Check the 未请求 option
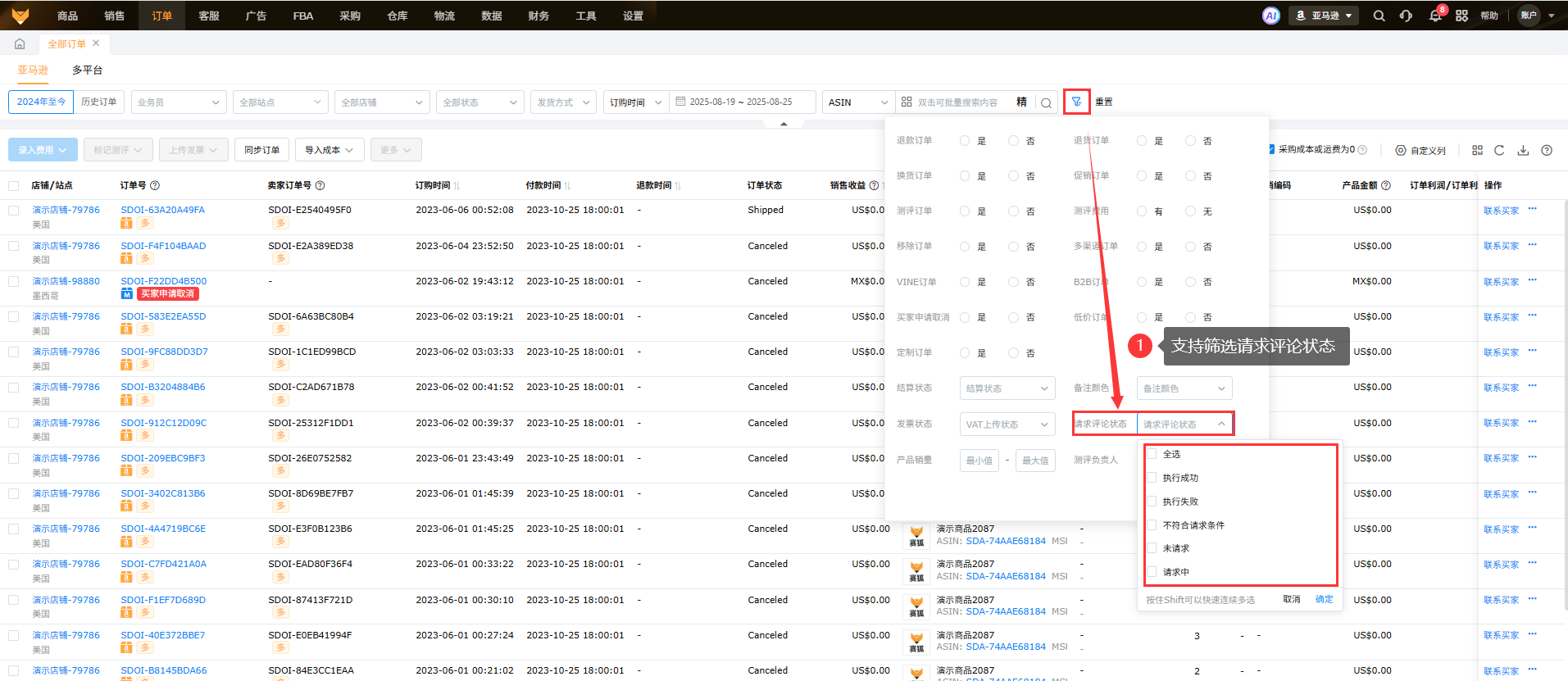The image size is (1568, 681). coord(1152,548)
